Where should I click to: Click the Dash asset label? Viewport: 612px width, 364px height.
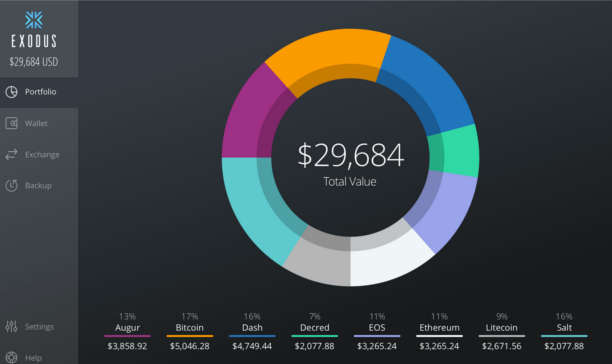coord(252,327)
